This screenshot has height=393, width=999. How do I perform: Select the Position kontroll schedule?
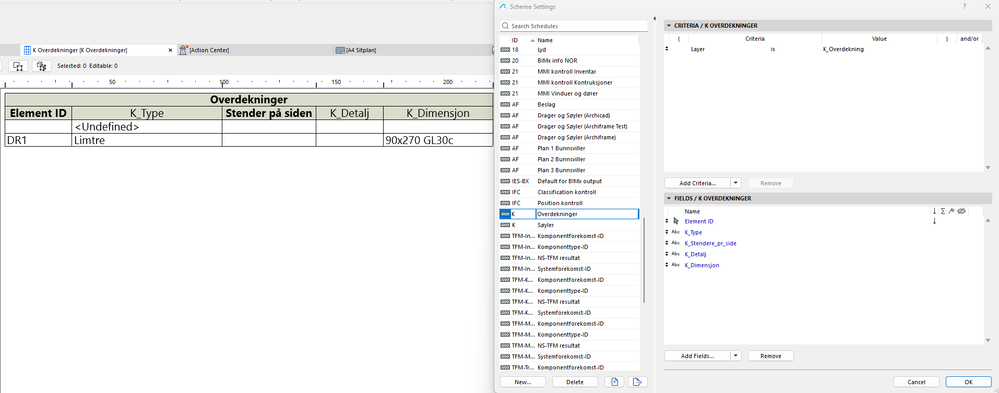pyautogui.click(x=569, y=203)
